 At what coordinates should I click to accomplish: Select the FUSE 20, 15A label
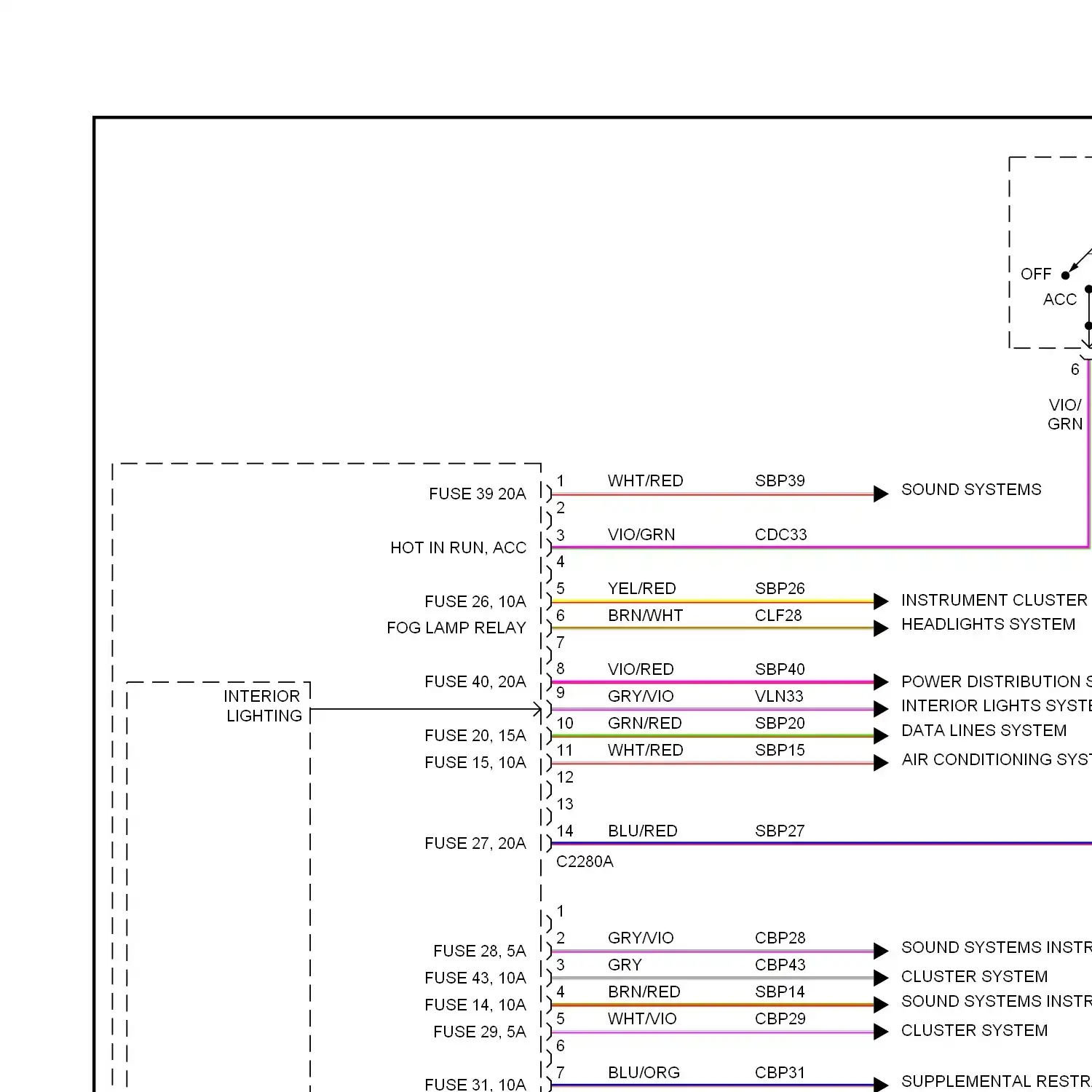pos(475,735)
